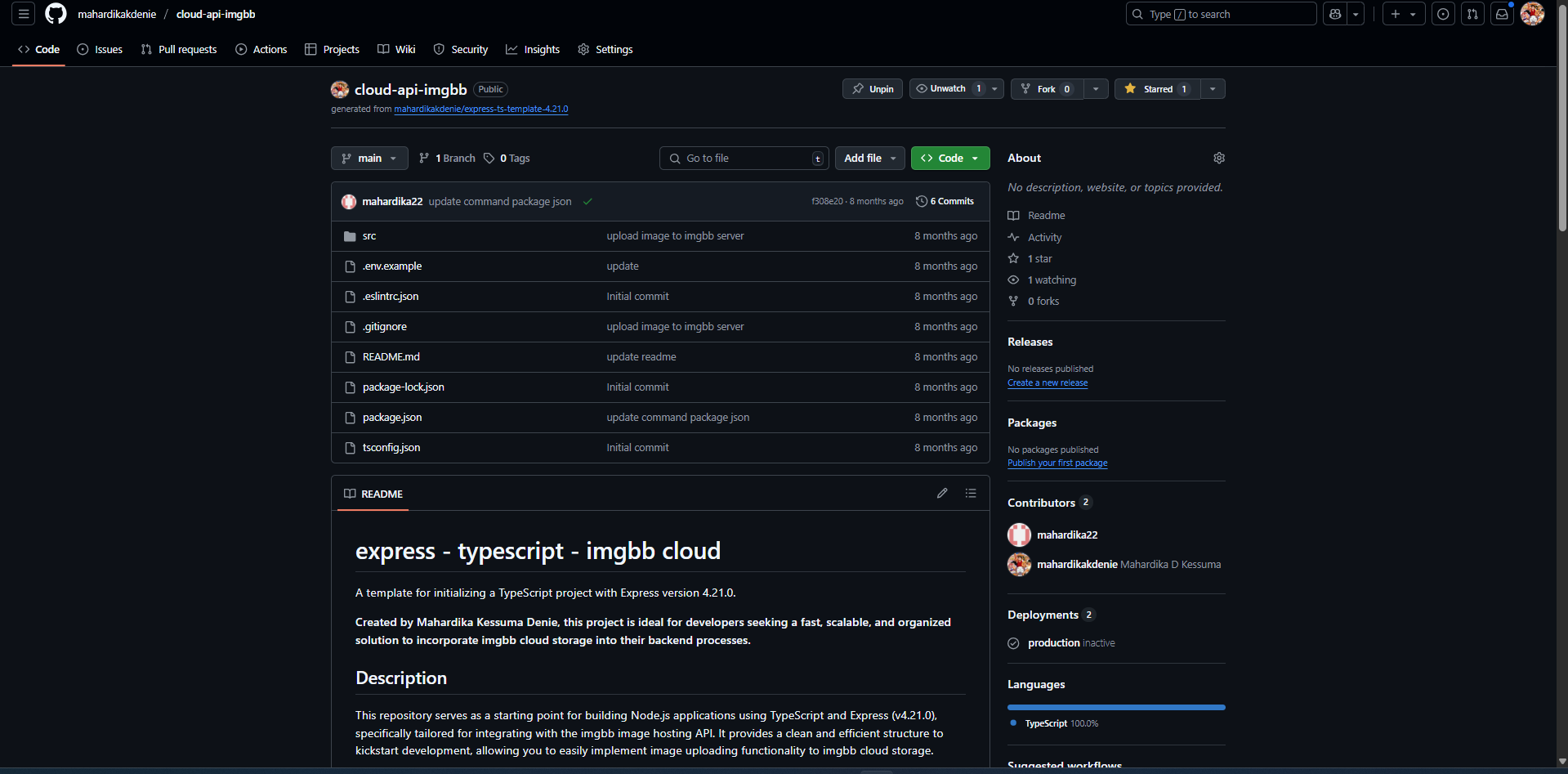The width and height of the screenshot is (1568, 774).
Task: Toggle the Starred button to unstar
Action: (1157, 89)
